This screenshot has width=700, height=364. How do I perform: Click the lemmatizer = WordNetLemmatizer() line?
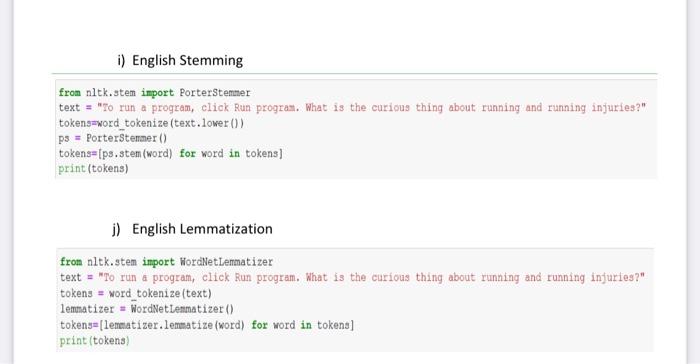point(147,309)
